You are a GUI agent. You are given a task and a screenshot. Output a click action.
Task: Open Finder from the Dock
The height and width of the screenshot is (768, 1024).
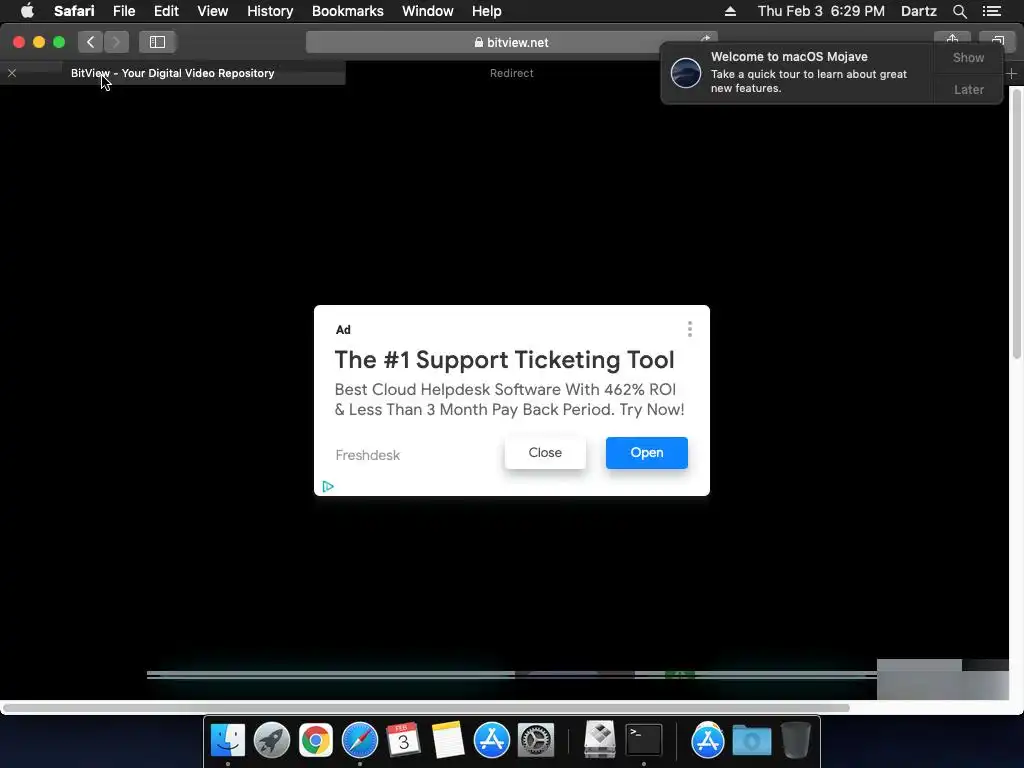click(227, 740)
